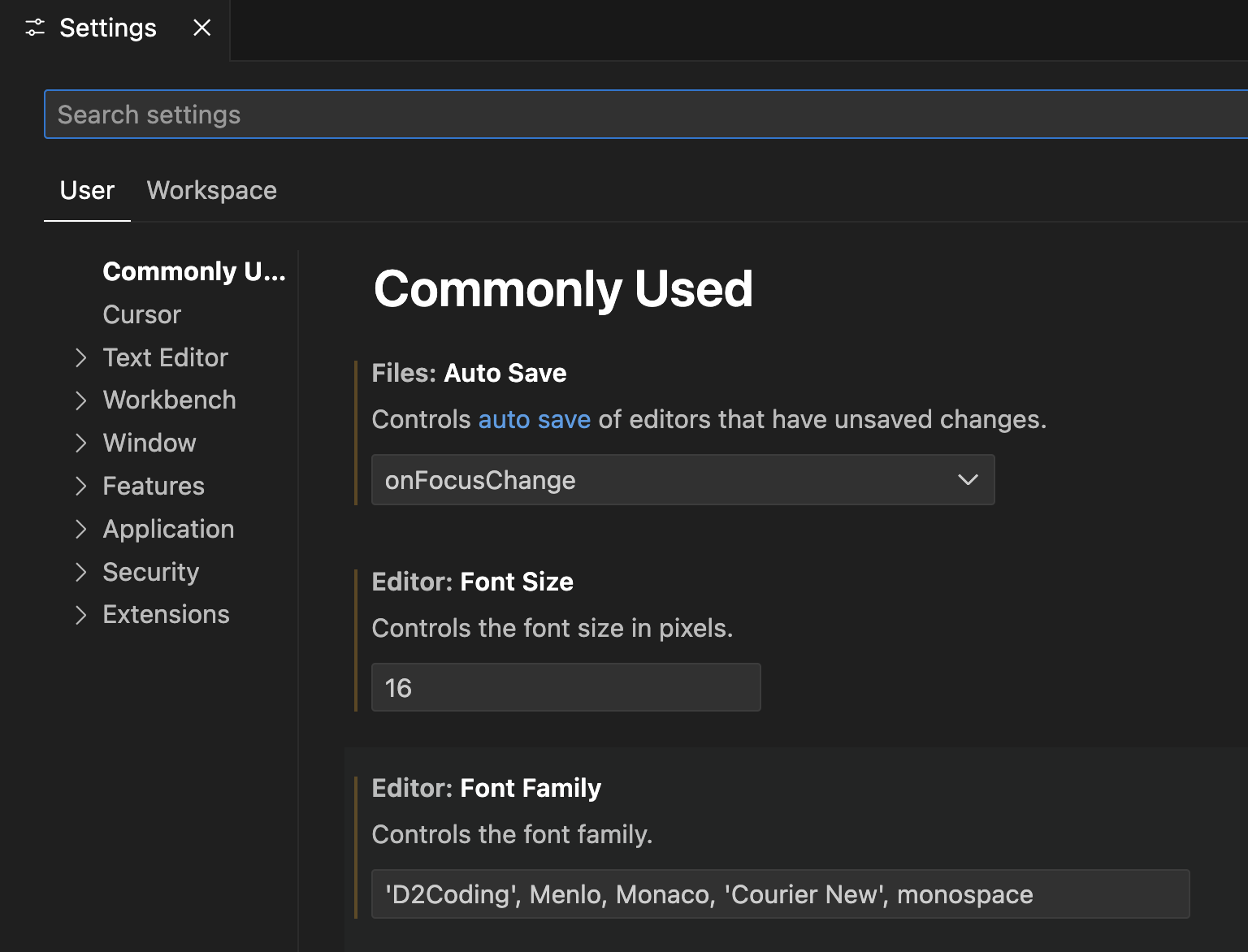1248x952 pixels.
Task: Click the 'Editor: Font Family' setting title
Action: [x=486, y=788]
